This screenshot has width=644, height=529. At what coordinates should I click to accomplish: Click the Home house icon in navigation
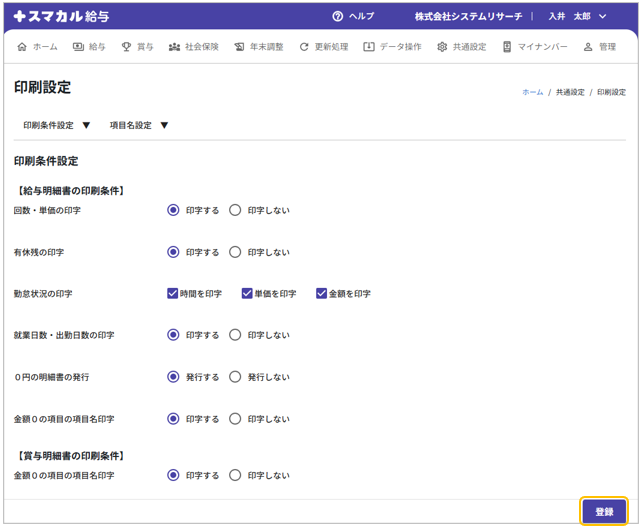click(x=22, y=47)
